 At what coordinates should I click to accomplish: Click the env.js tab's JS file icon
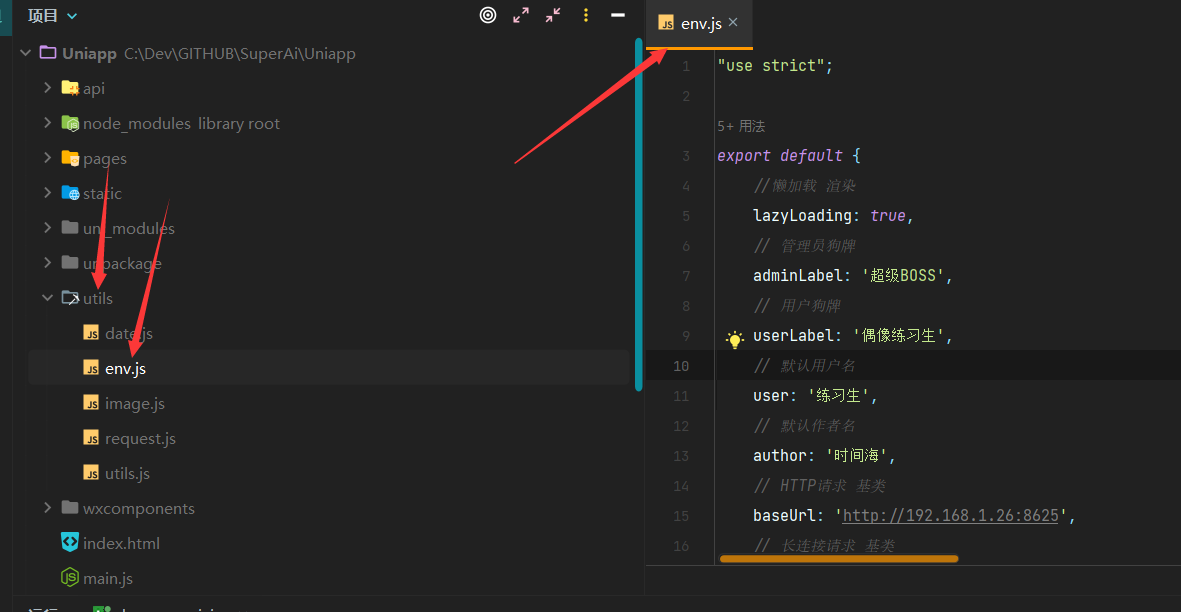tap(666, 23)
